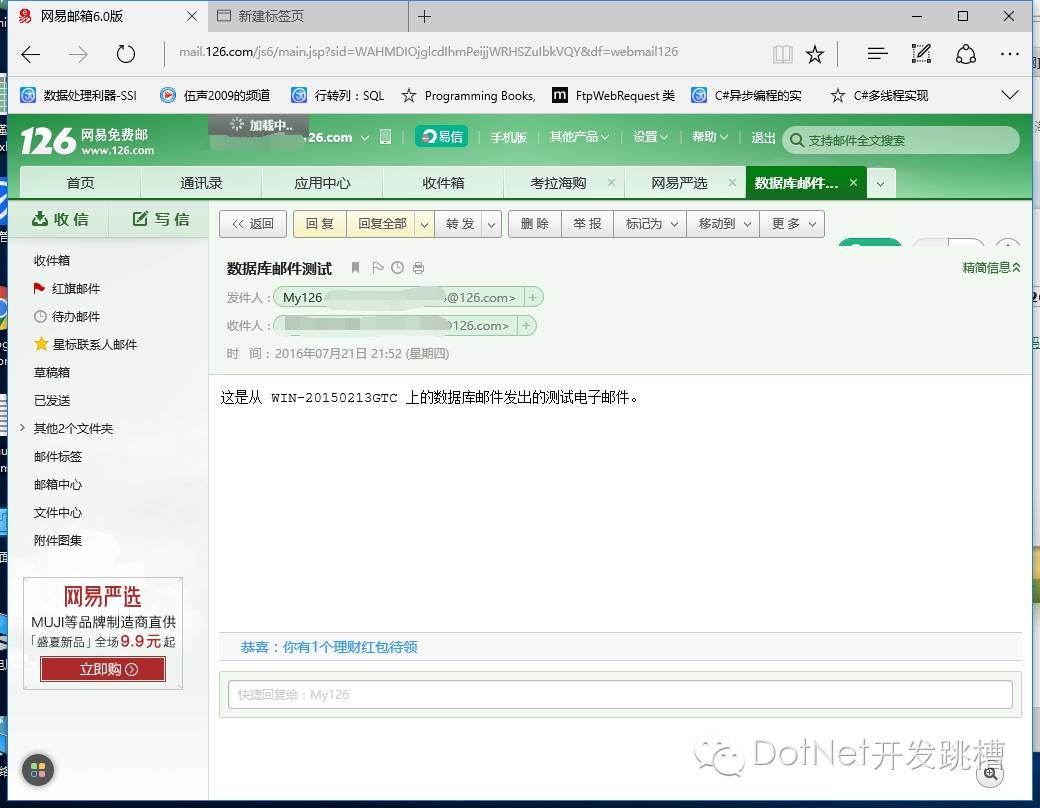This screenshot has width=1040, height=808.
Task: Expand the bookmarks bar overflow chevron
Action: click(x=1009, y=96)
